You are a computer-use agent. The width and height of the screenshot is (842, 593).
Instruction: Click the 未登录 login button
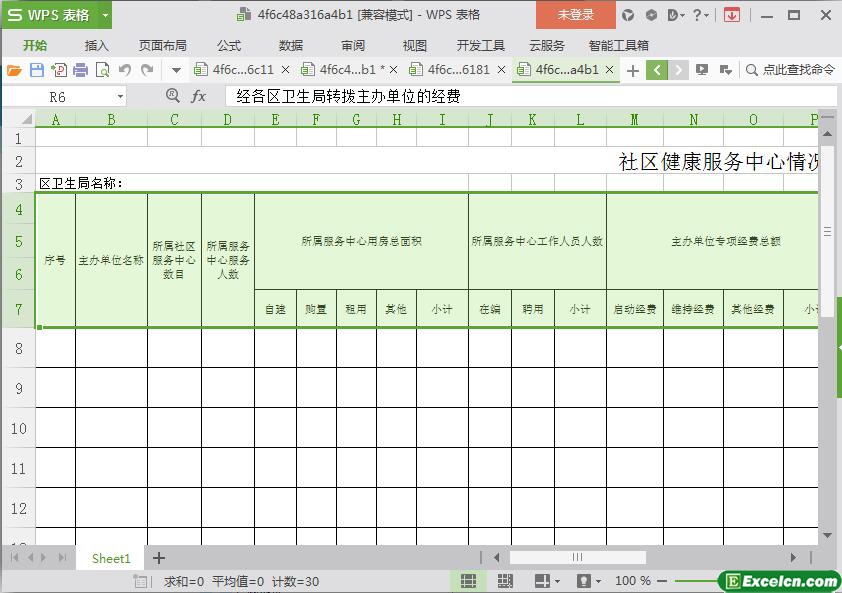576,15
